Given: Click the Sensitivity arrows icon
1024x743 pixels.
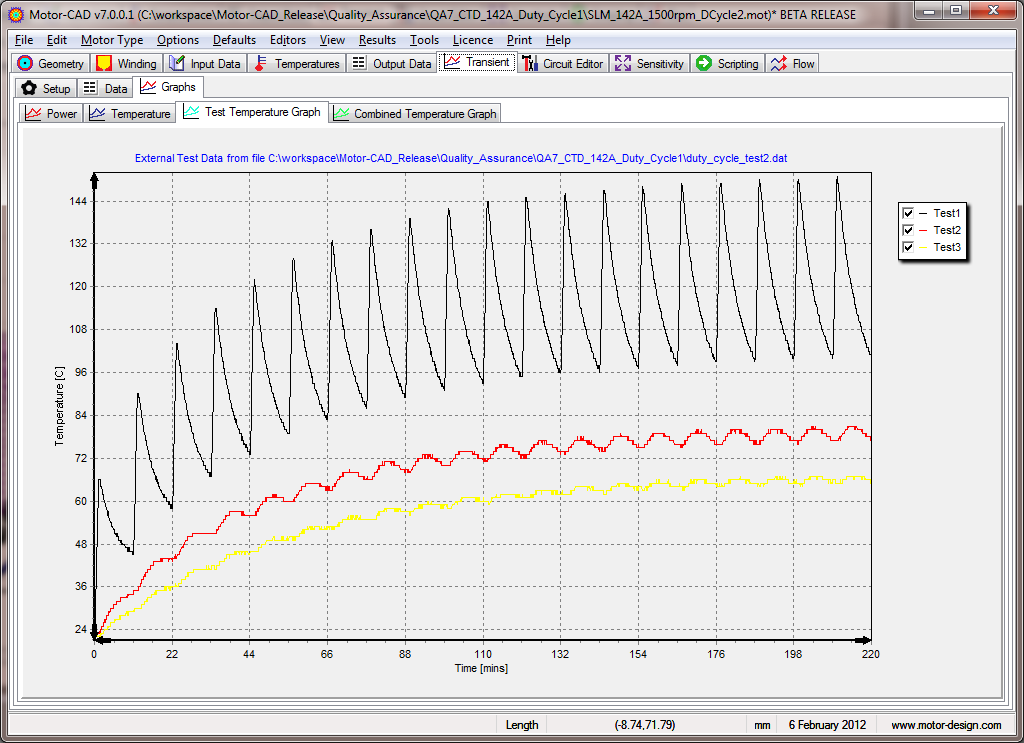Looking at the screenshot, I should tap(623, 63).
